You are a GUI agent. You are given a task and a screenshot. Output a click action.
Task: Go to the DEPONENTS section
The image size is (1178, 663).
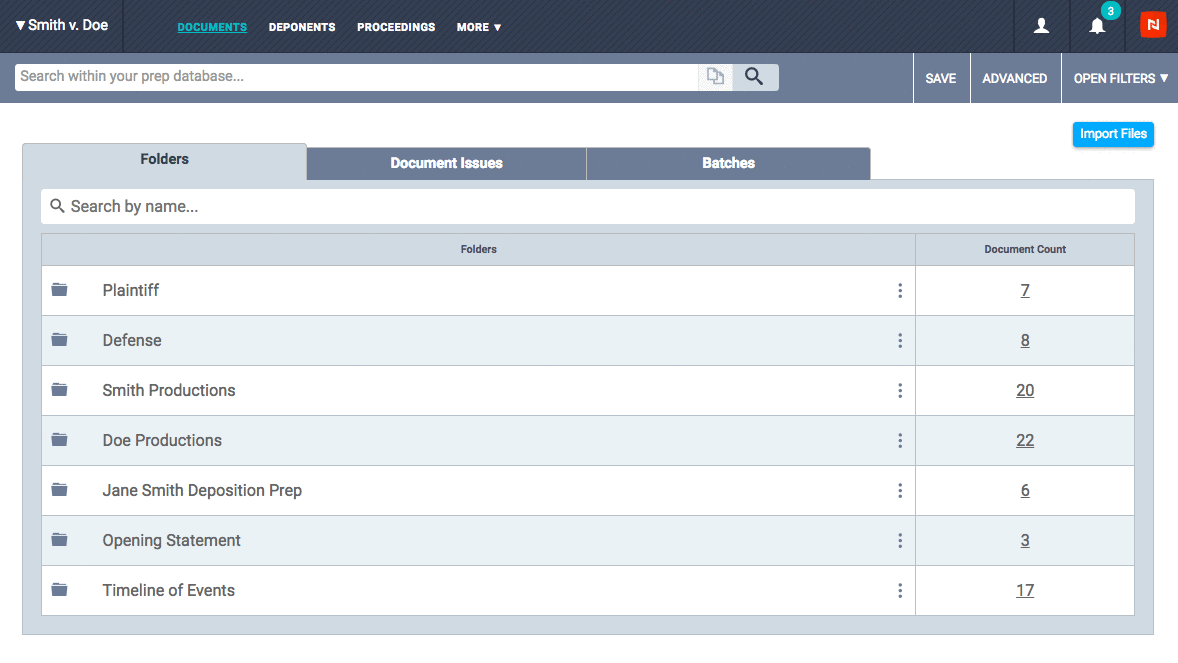[x=302, y=27]
